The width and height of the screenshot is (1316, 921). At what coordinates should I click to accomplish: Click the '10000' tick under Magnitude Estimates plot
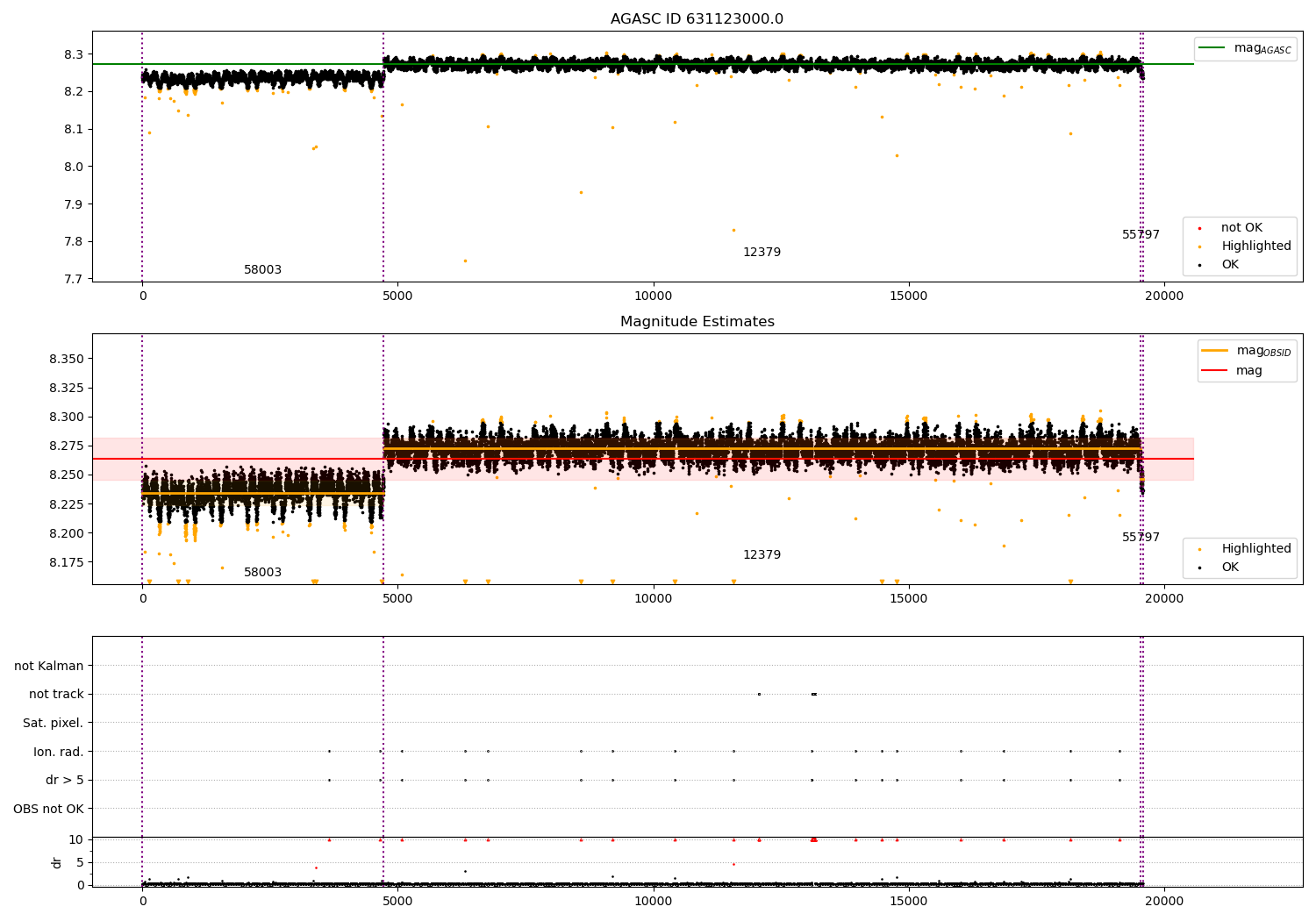click(x=654, y=599)
